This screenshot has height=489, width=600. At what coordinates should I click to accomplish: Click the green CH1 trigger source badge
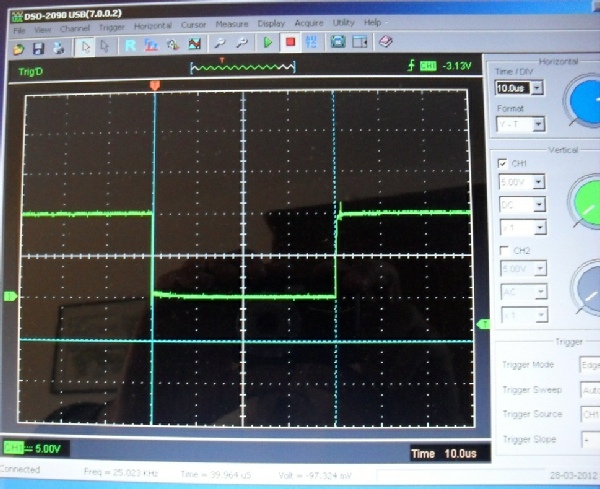(428, 66)
